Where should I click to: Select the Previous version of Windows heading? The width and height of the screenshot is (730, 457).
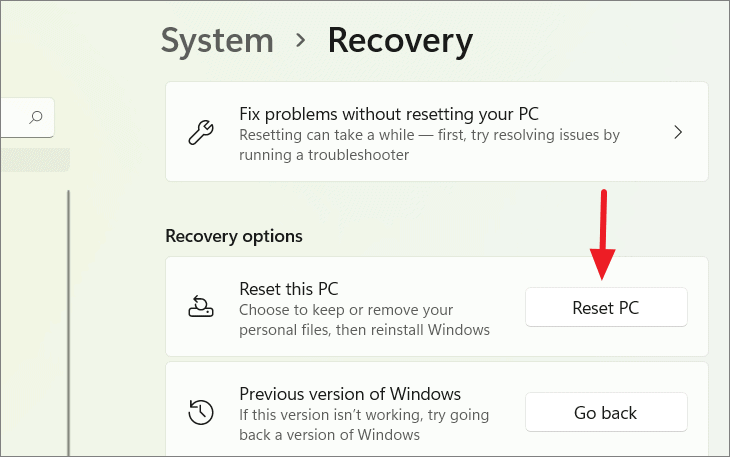(x=350, y=394)
